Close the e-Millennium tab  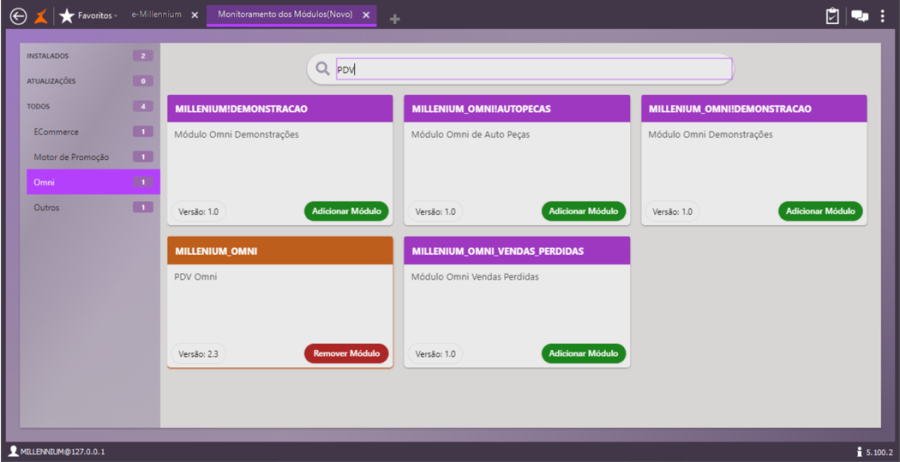pyautogui.click(x=195, y=15)
